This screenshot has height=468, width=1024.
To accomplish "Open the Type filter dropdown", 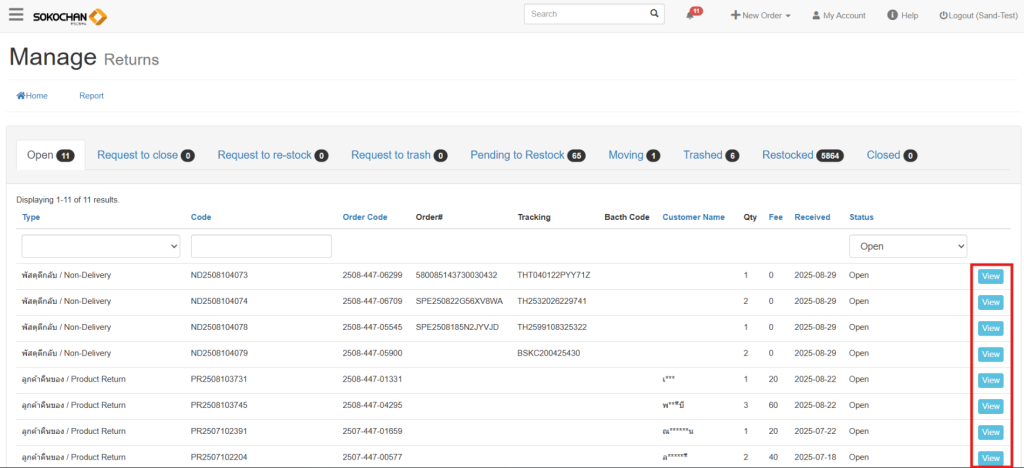I will (x=100, y=246).
